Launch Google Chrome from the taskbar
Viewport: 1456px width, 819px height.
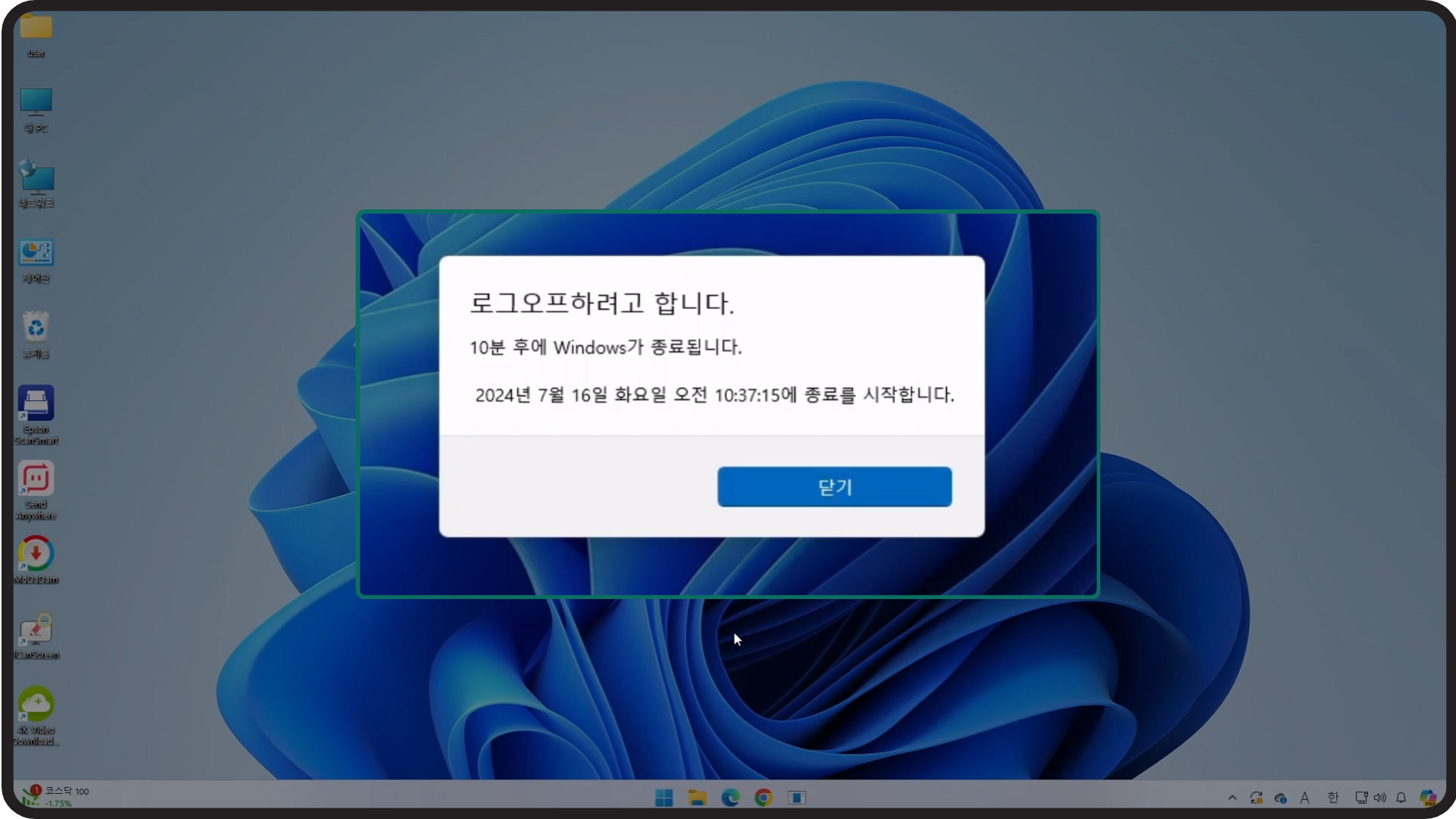(x=764, y=798)
